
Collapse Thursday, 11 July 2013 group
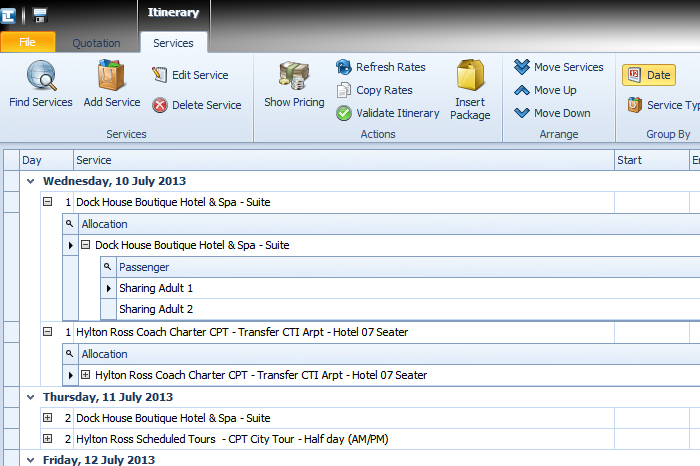[x=30, y=397]
